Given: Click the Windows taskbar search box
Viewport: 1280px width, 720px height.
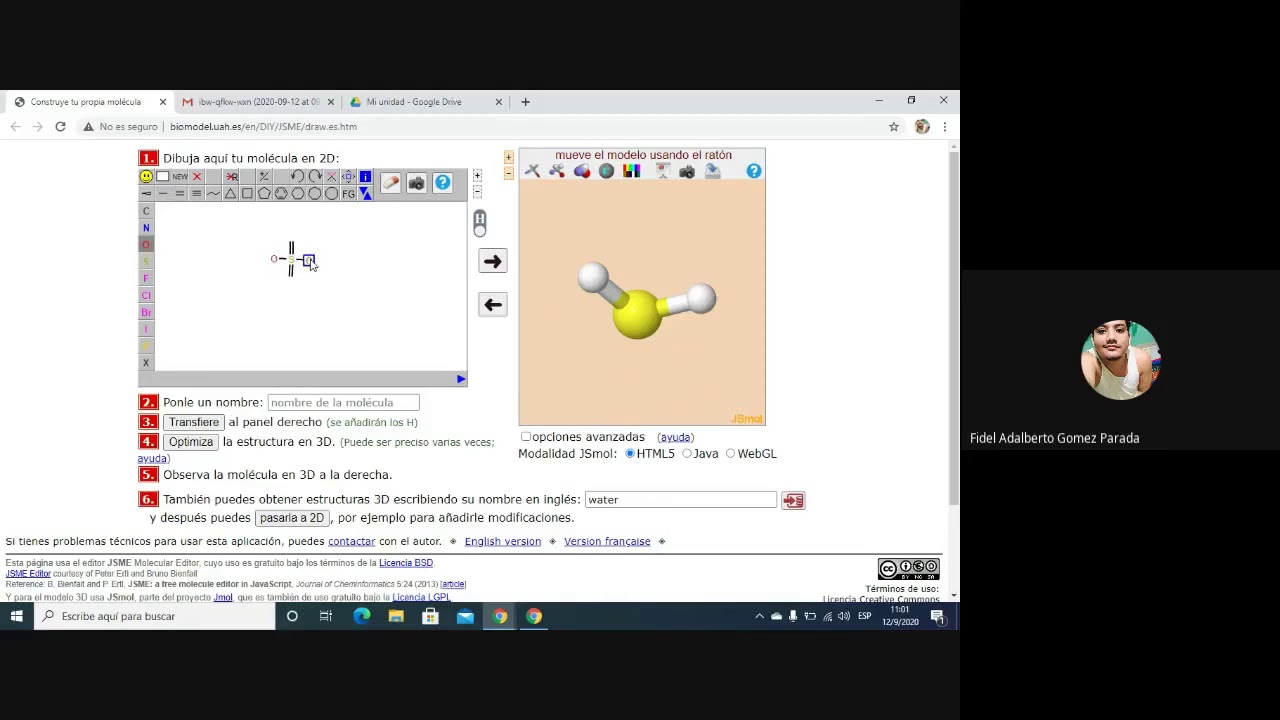Looking at the screenshot, I should tap(155, 616).
